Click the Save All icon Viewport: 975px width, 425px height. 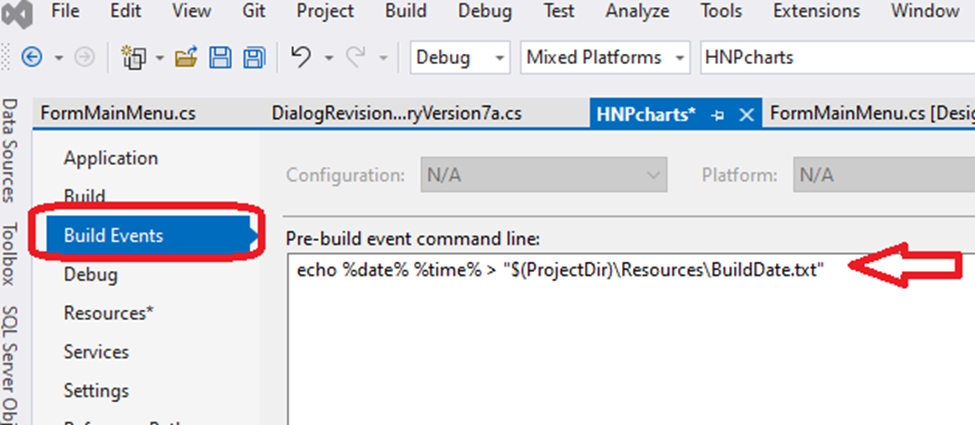[x=254, y=58]
